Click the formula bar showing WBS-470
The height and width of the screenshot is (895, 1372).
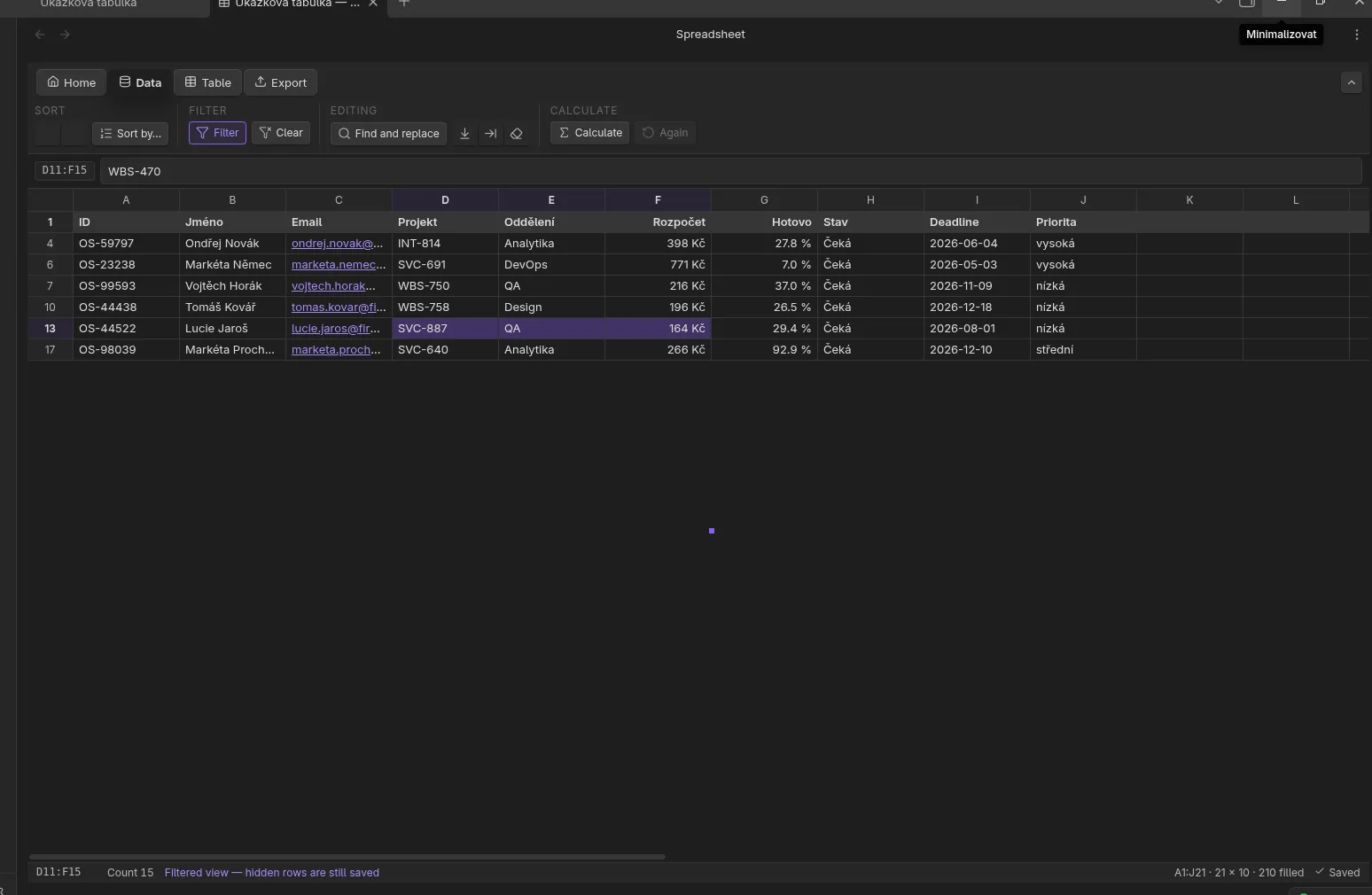pyautogui.click(x=730, y=171)
